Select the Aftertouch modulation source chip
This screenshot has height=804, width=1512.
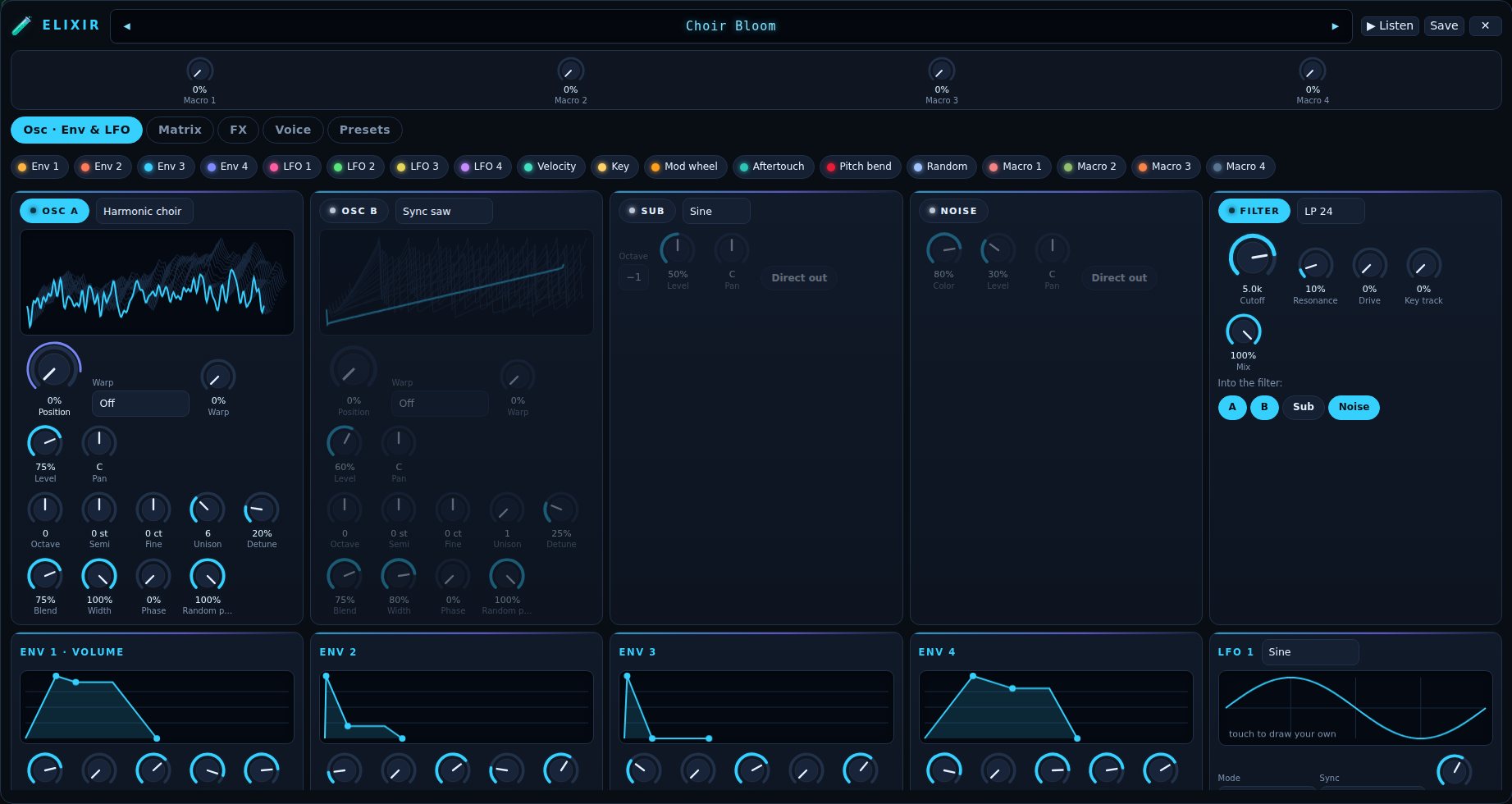[x=773, y=167]
